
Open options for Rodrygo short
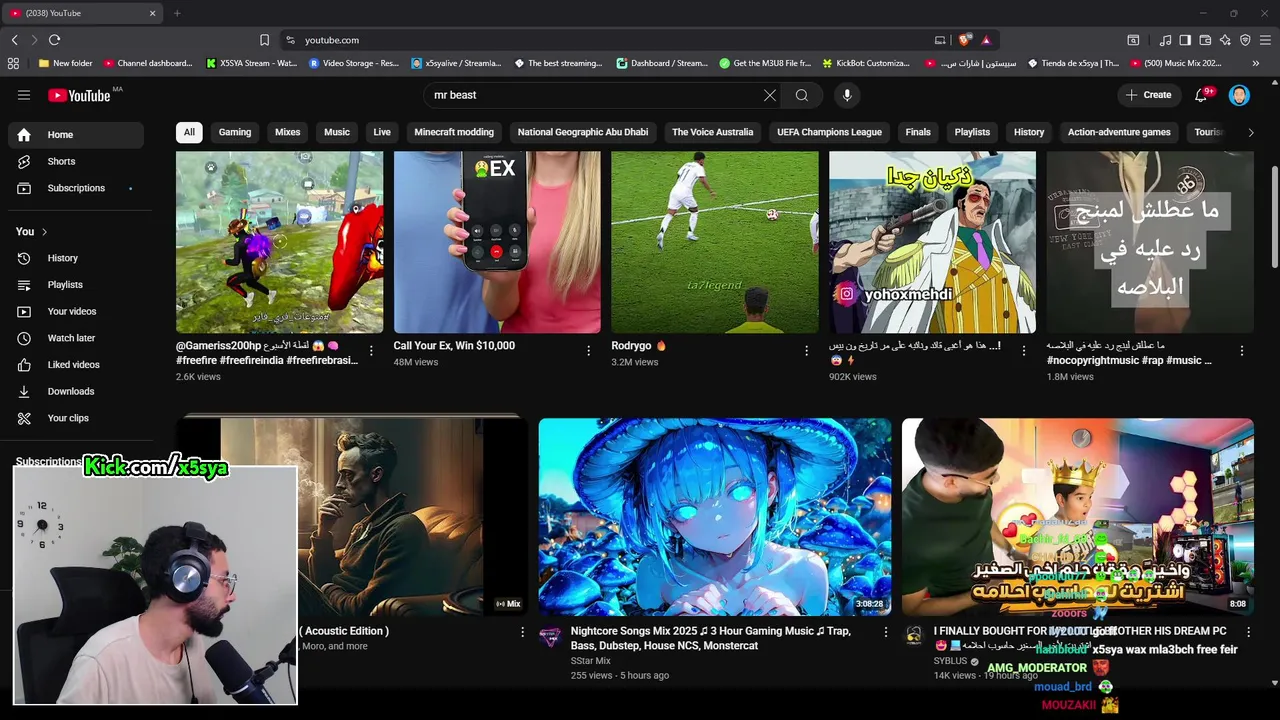807,351
